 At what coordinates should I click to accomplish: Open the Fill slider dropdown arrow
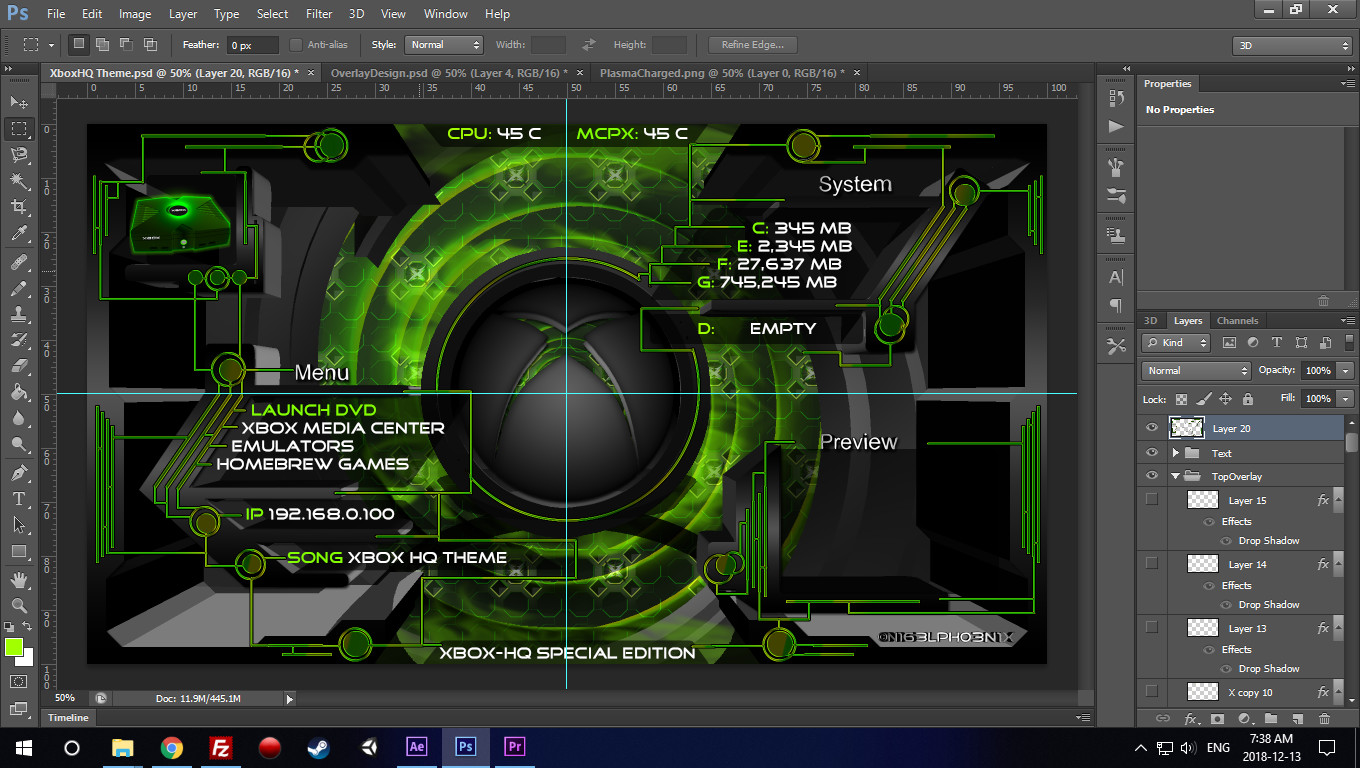[1345, 398]
